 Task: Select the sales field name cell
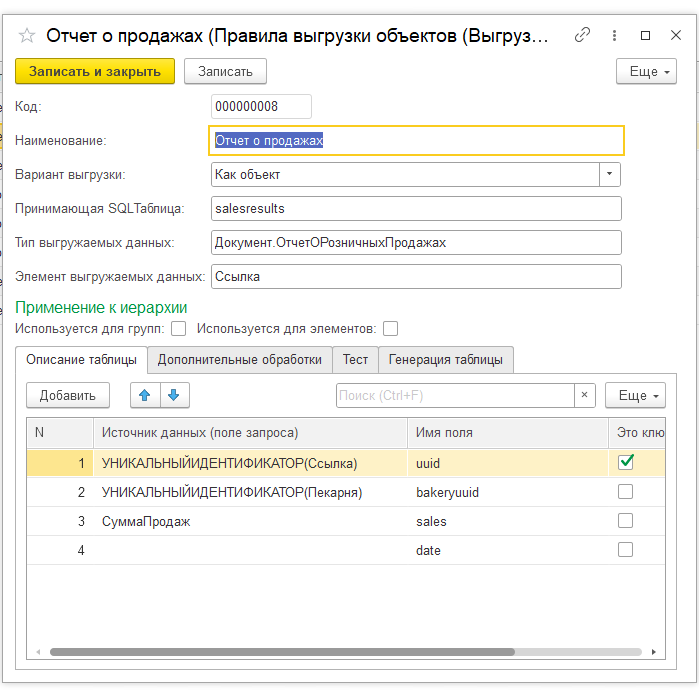[508, 521]
